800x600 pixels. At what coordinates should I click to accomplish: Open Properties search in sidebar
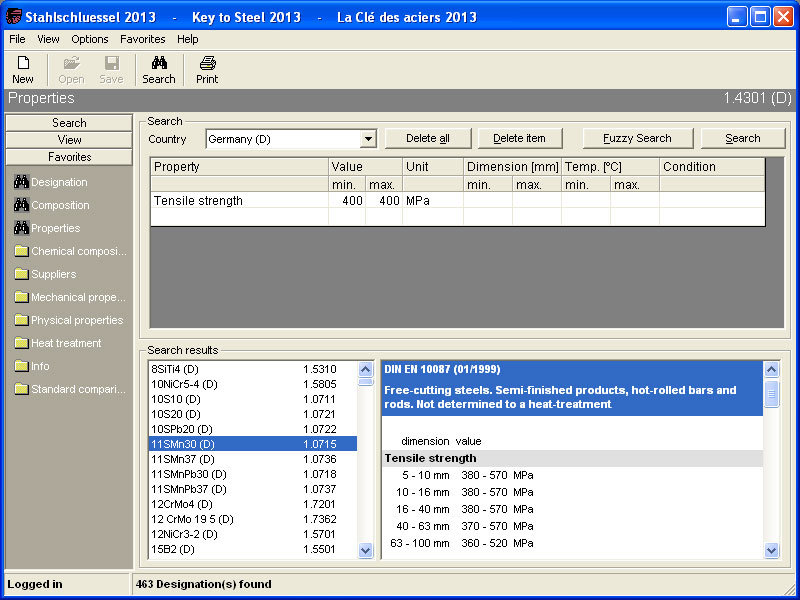(x=47, y=228)
